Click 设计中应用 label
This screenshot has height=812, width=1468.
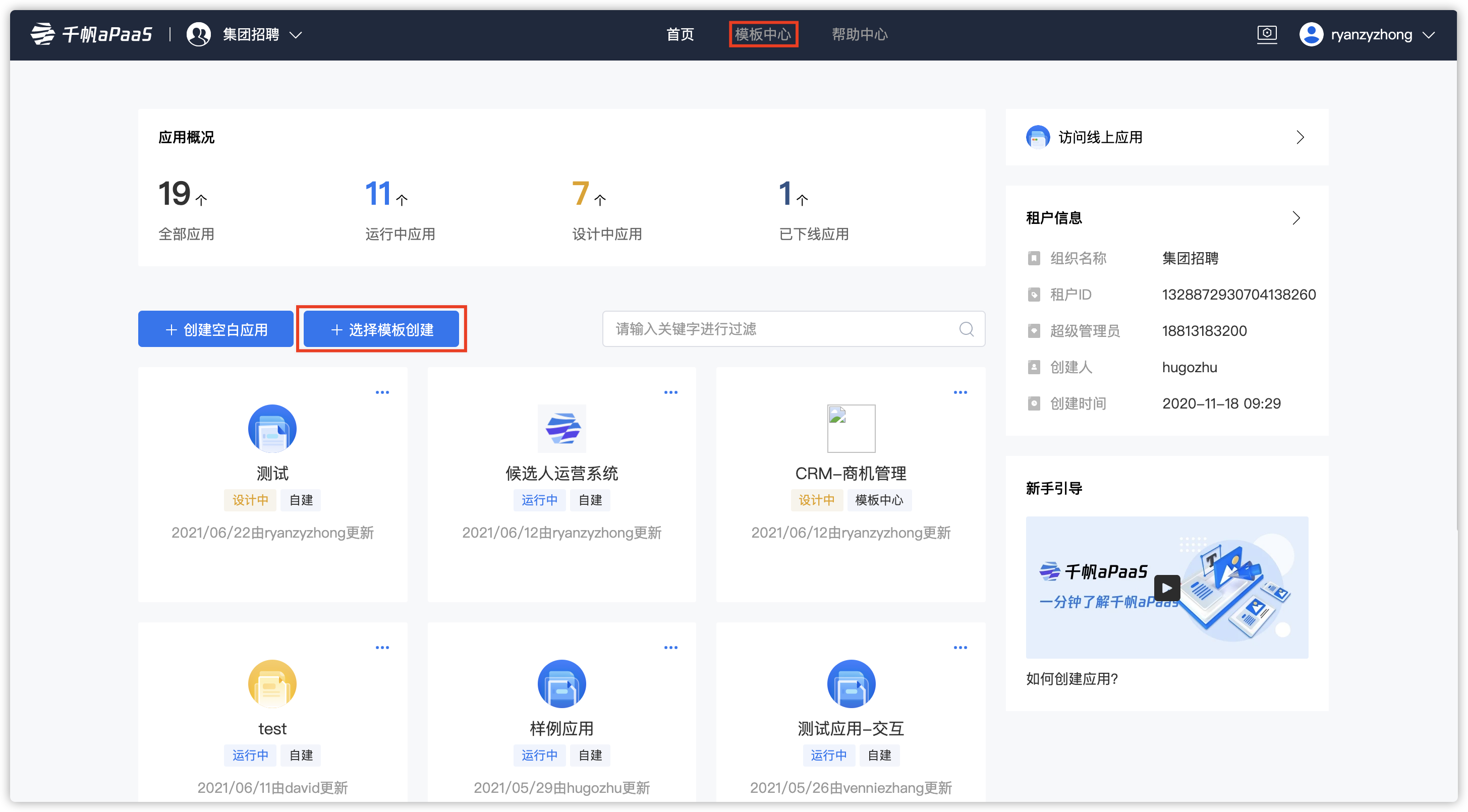pyautogui.click(x=607, y=234)
